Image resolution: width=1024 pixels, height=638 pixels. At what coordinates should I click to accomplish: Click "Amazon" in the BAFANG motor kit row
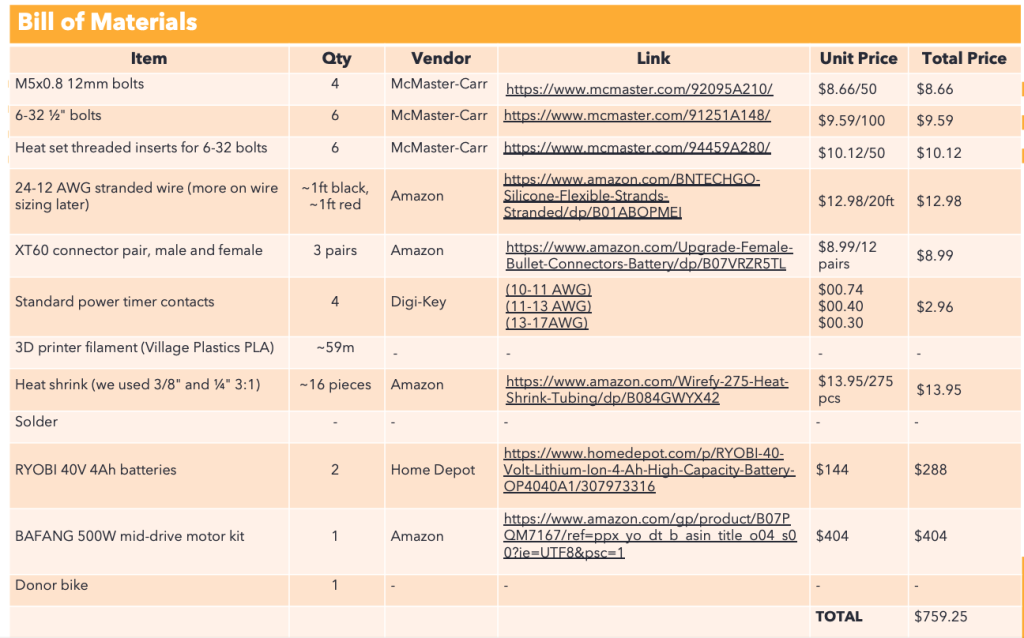[x=417, y=537]
